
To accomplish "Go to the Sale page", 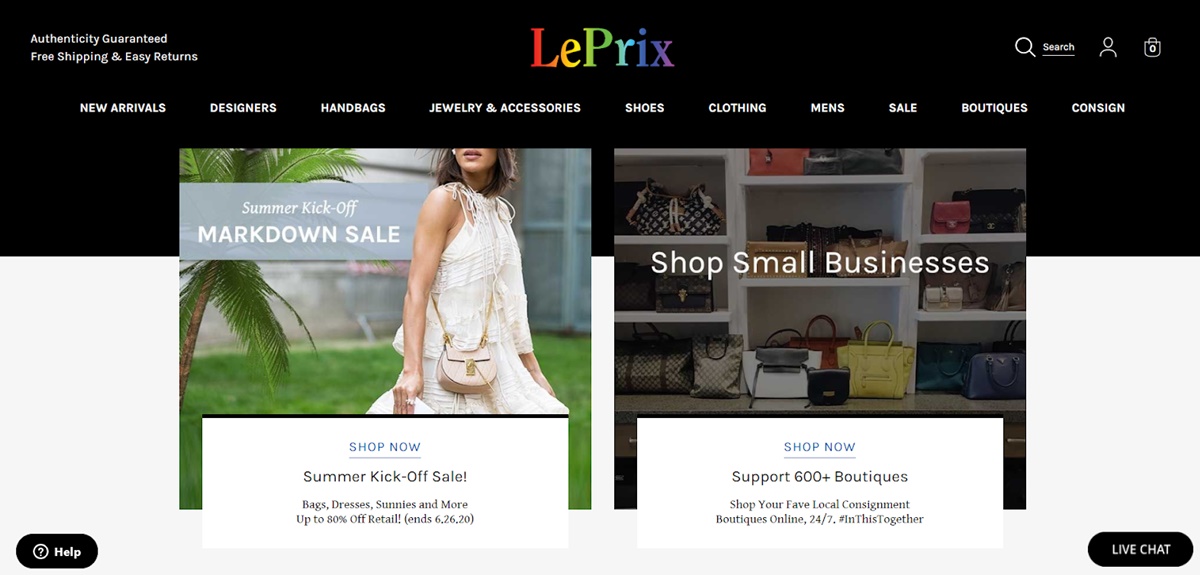I will (x=903, y=108).
